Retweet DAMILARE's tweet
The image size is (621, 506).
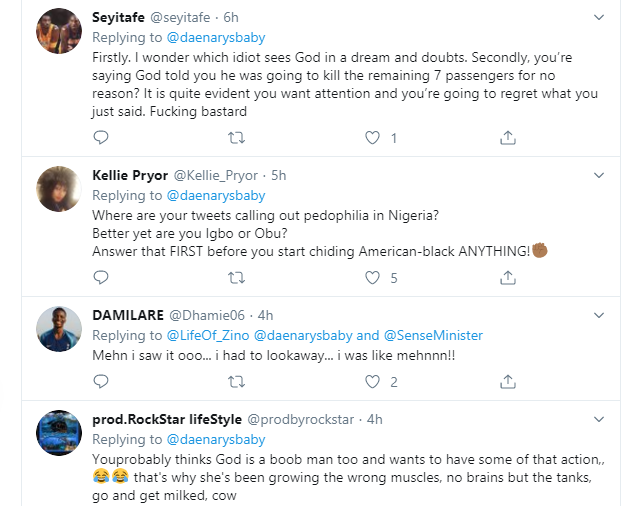[x=236, y=381]
